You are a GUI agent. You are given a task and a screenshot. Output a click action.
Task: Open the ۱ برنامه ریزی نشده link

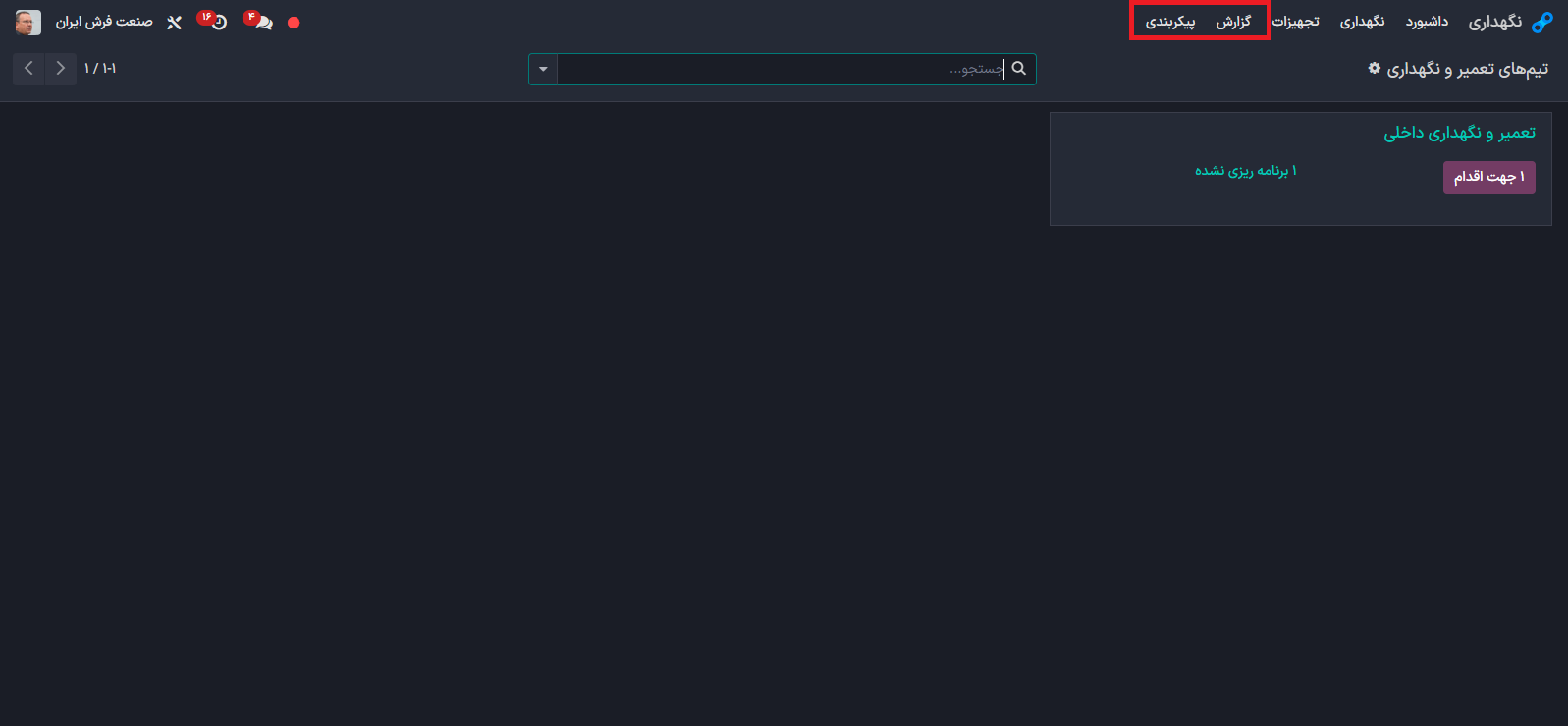(1245, 171)
